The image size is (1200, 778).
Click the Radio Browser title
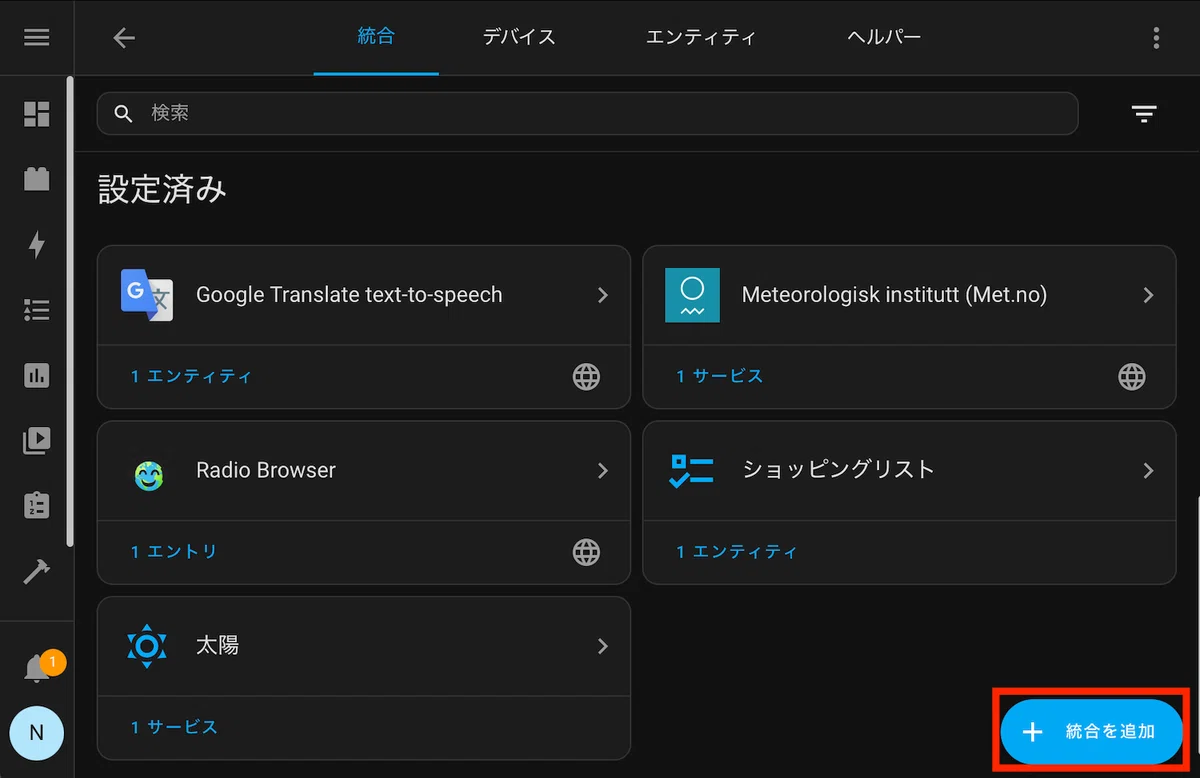click(266, 470)
